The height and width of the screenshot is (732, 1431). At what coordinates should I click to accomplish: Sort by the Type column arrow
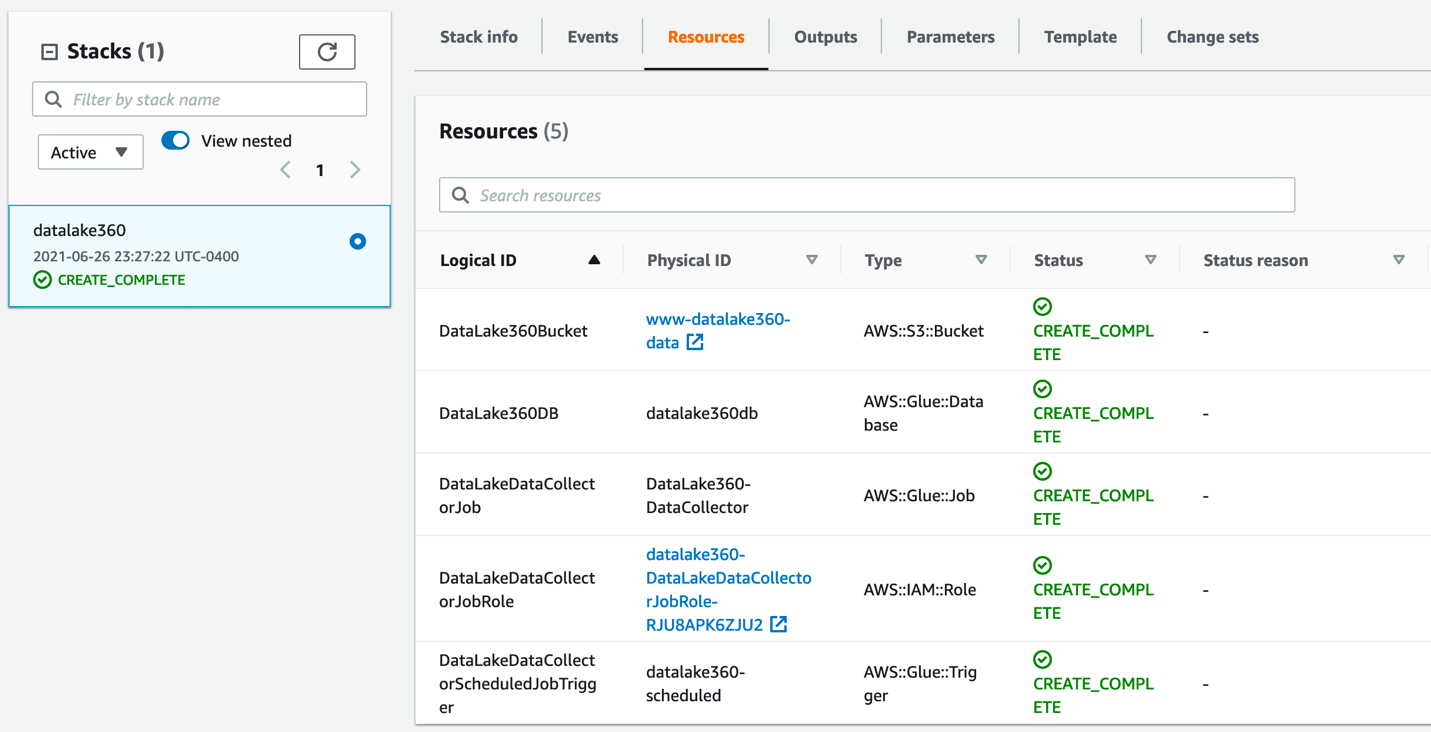point(981,260)
